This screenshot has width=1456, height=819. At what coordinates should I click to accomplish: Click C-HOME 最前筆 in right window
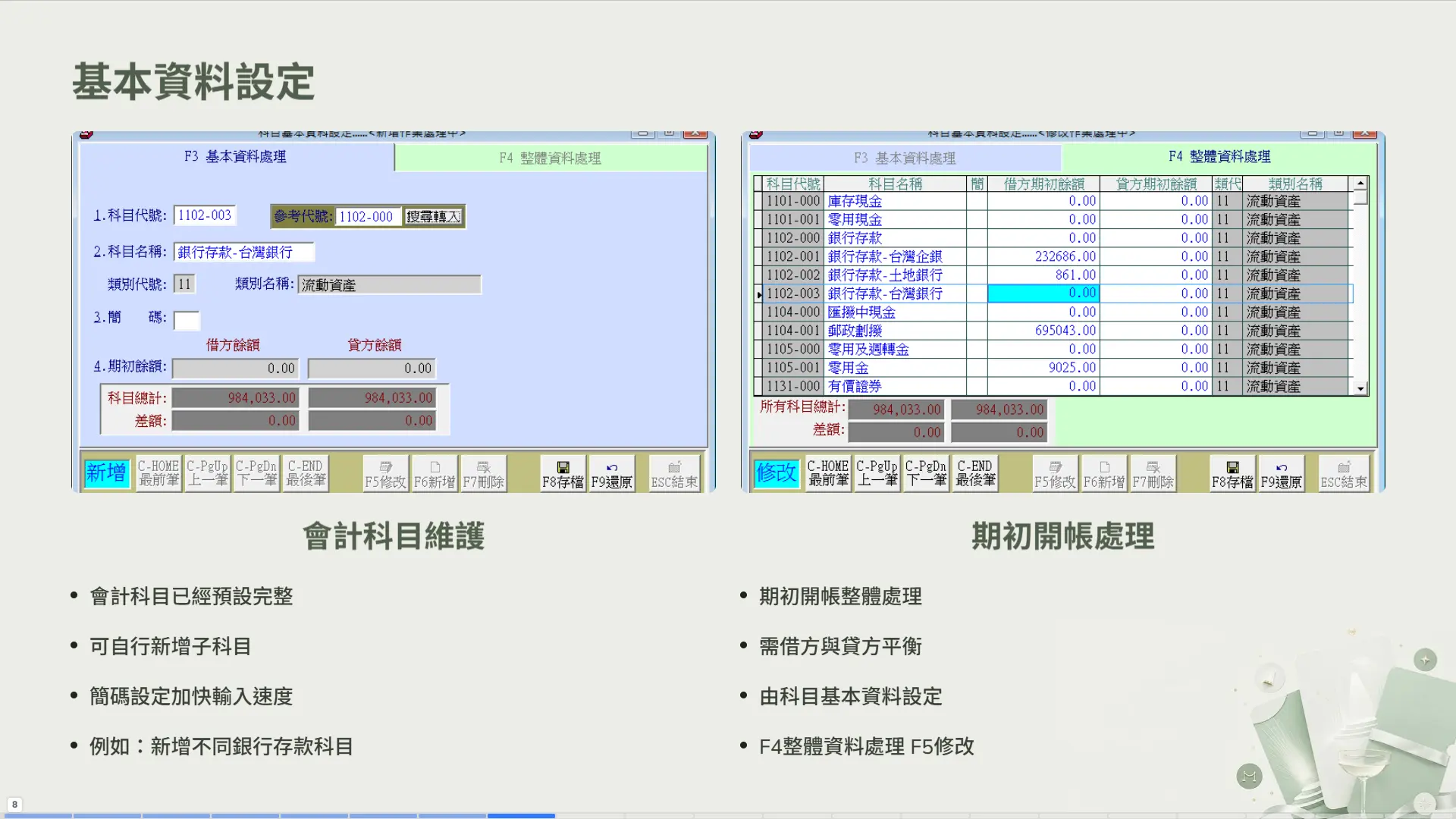click(828, 473)
